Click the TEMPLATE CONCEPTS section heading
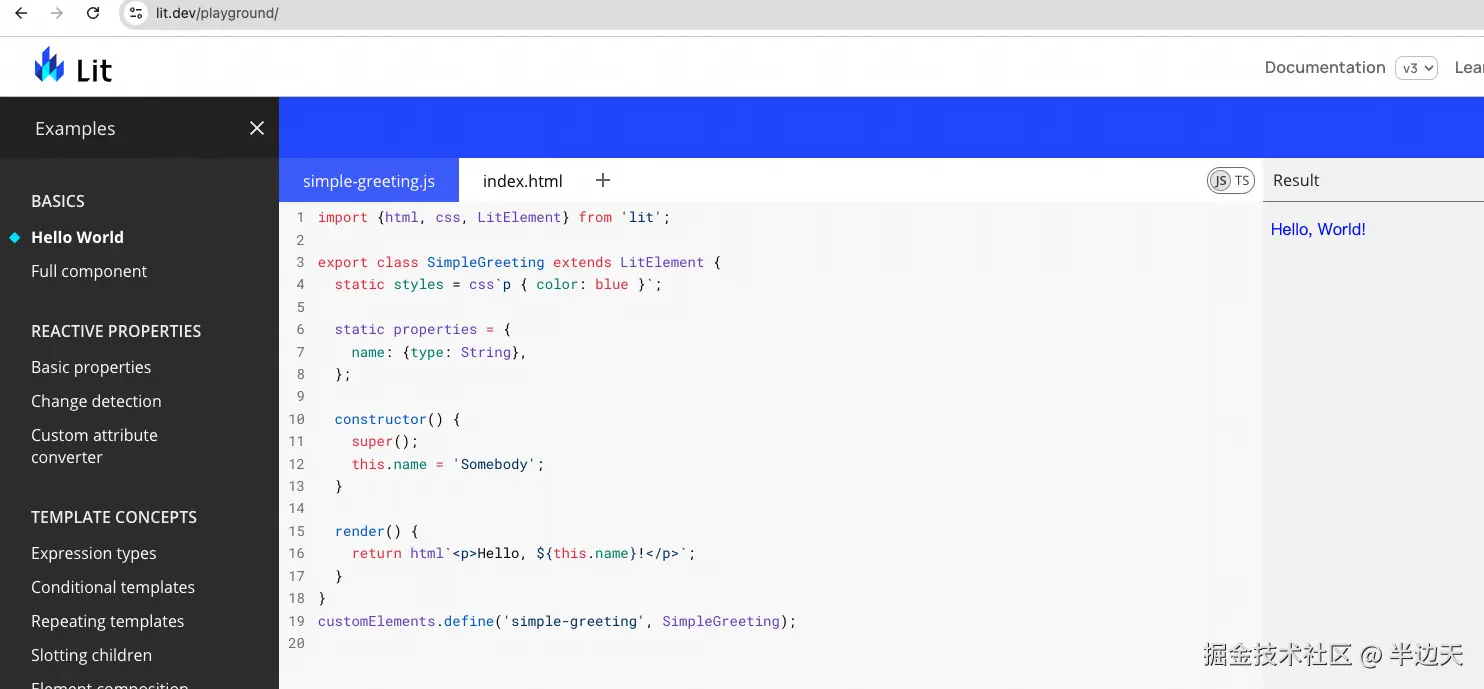The image size is (1484, 689). coord(114,517)
